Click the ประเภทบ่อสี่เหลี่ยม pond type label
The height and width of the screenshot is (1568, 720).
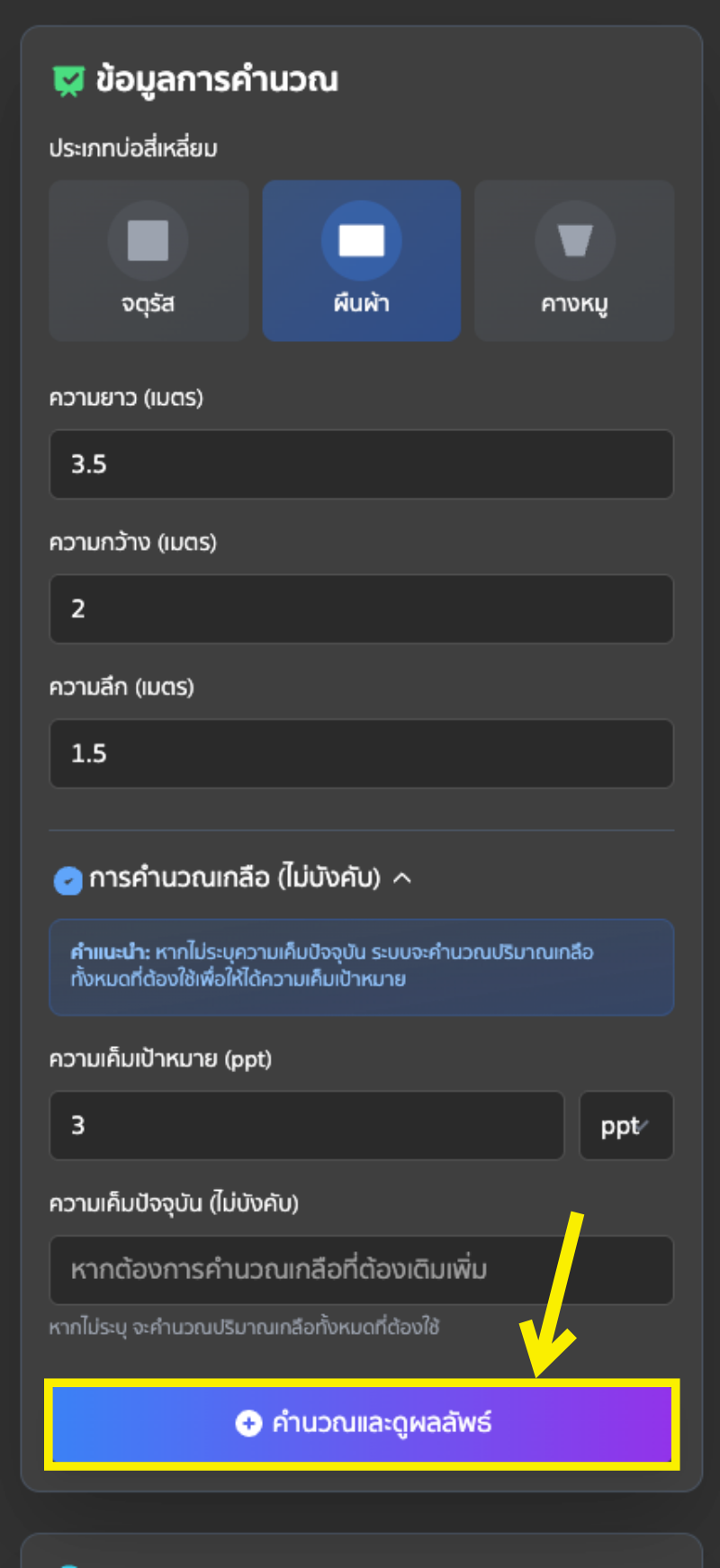click(133, 149)
